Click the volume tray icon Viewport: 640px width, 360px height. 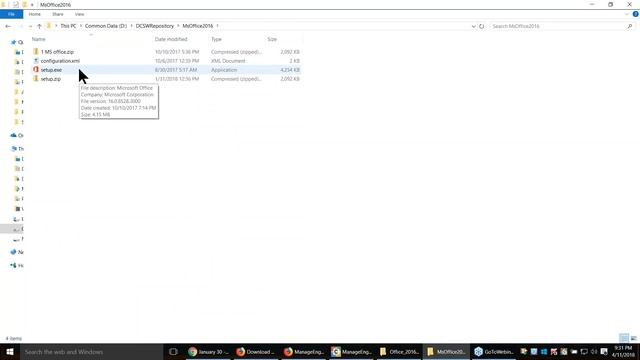(x=594, y=352)
